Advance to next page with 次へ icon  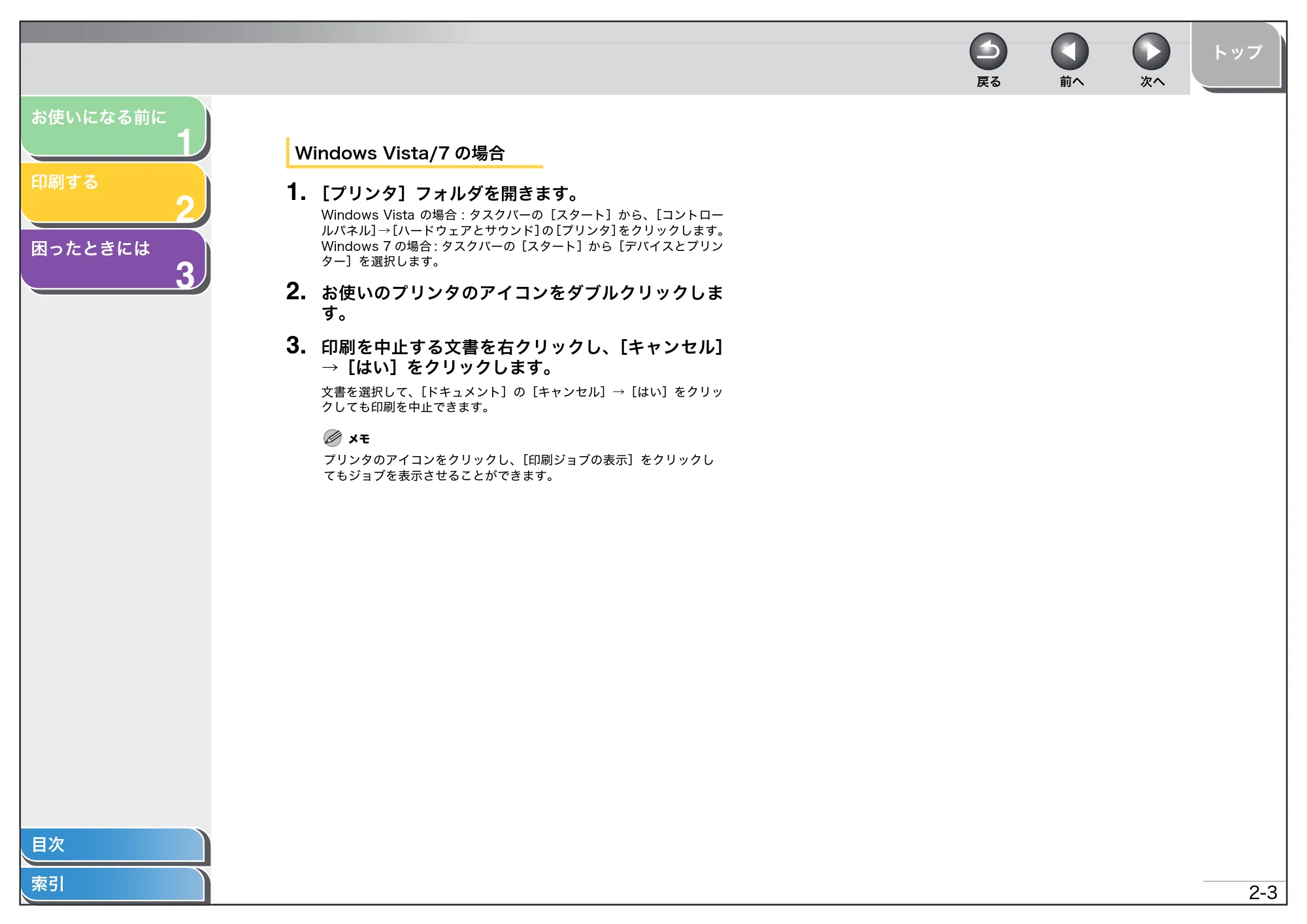coord(1151,52)
